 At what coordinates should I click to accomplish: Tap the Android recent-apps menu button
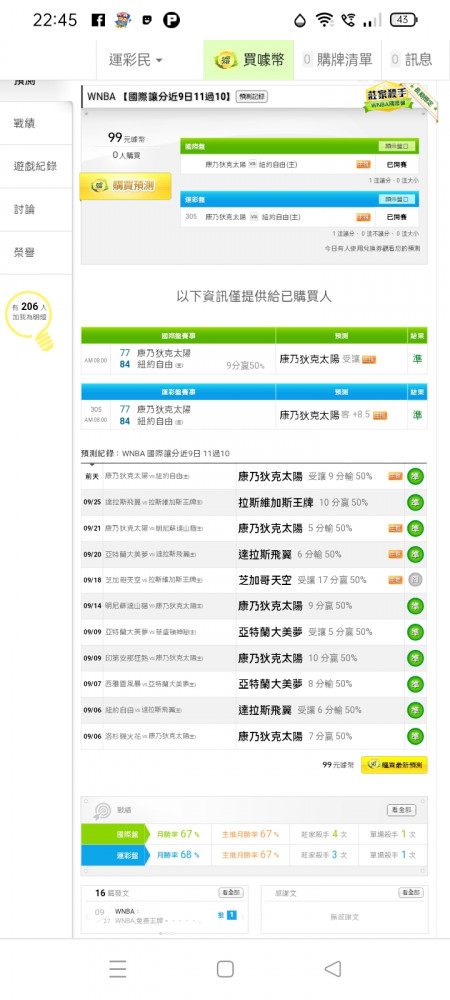(117, 969)
